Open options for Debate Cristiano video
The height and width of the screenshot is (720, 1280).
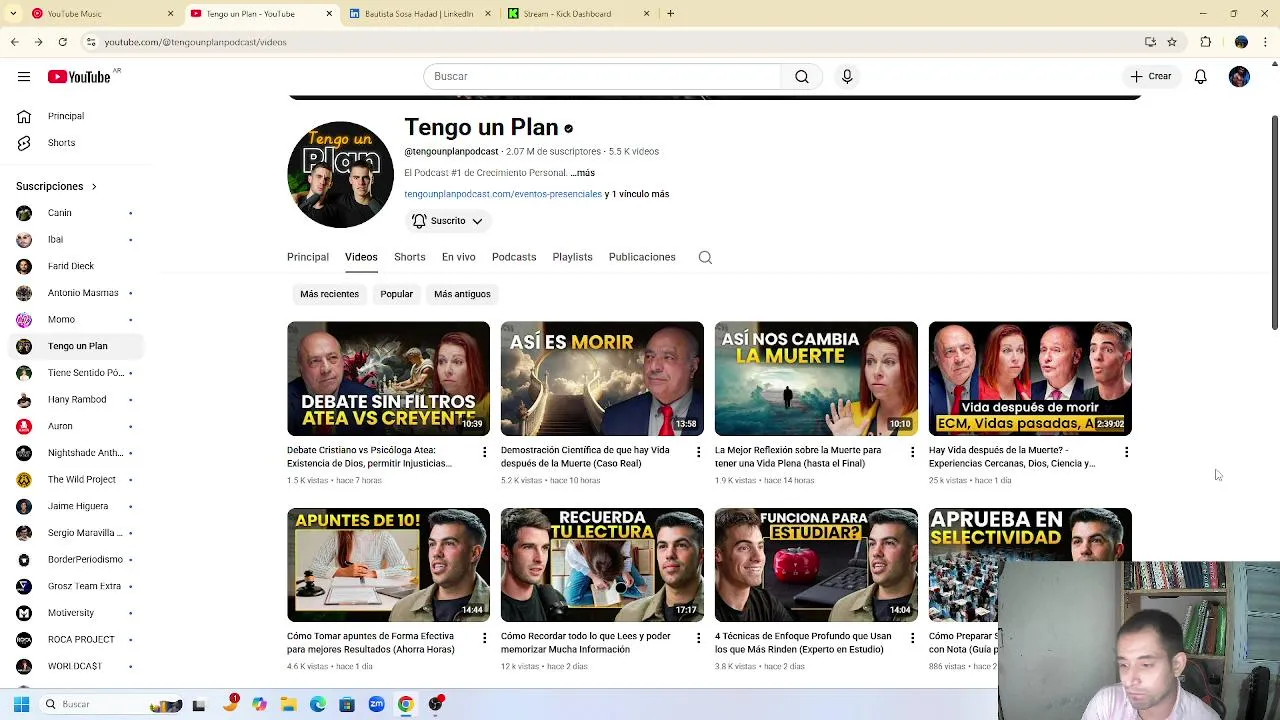click(485, 452)
